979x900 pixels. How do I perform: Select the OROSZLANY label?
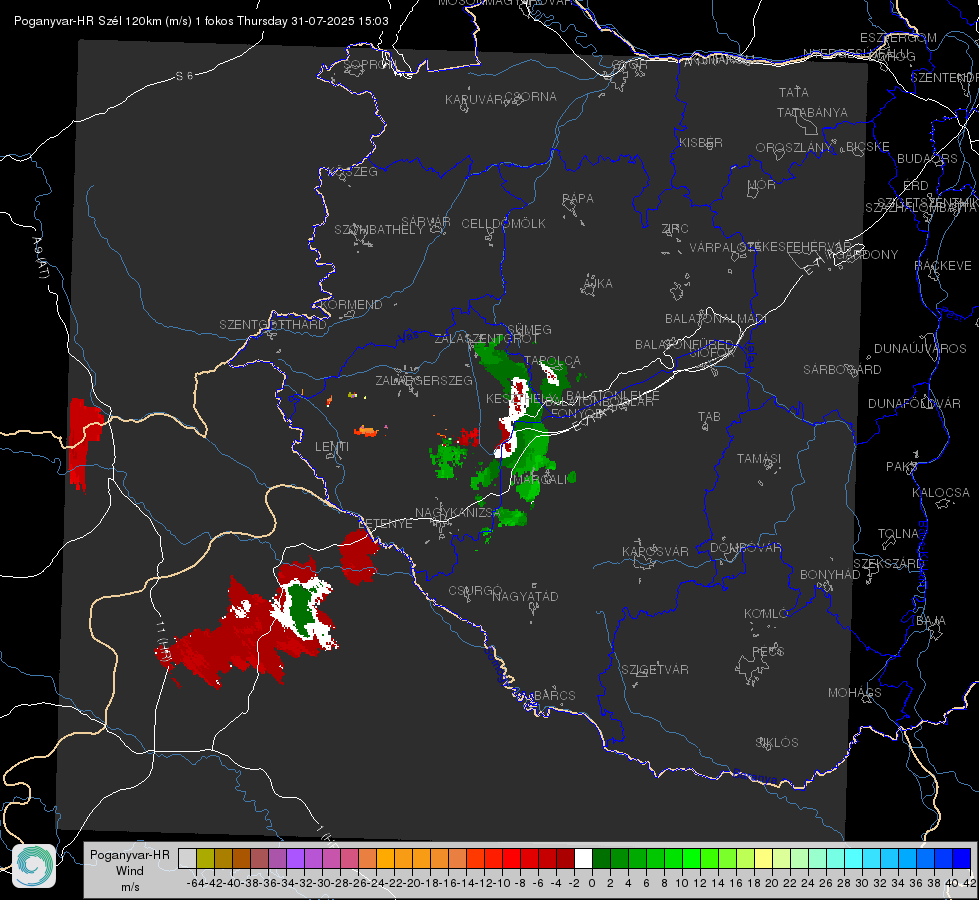click(794, 148)
